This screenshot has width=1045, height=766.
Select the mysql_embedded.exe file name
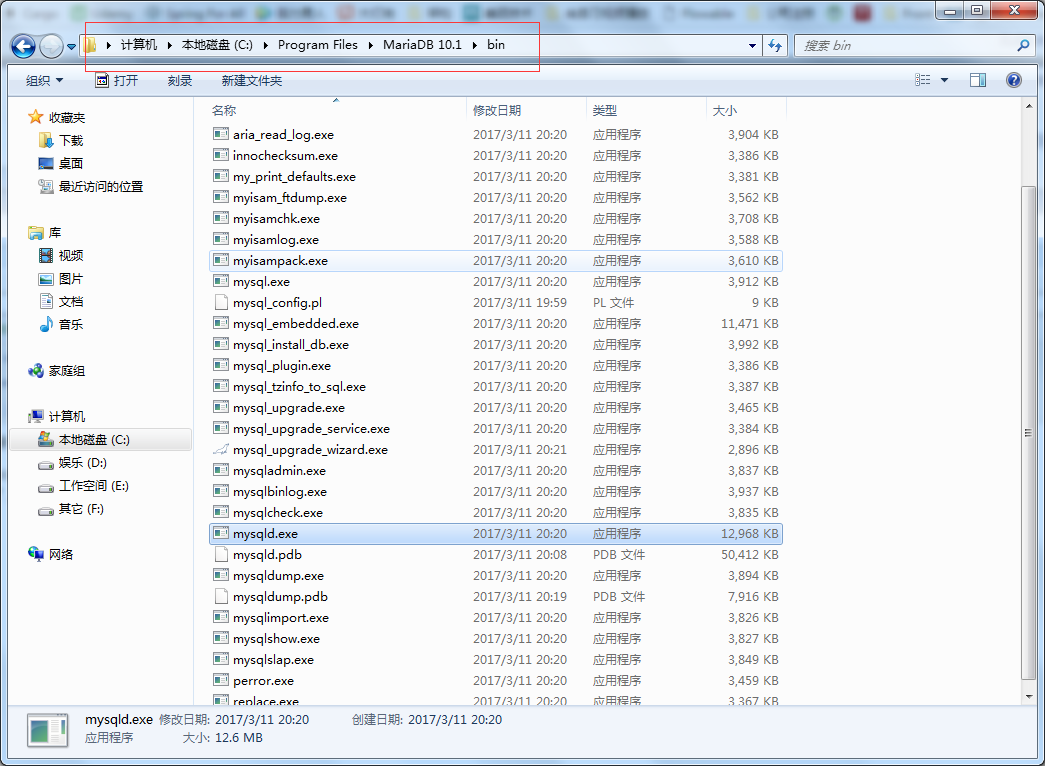coord(296,323)
